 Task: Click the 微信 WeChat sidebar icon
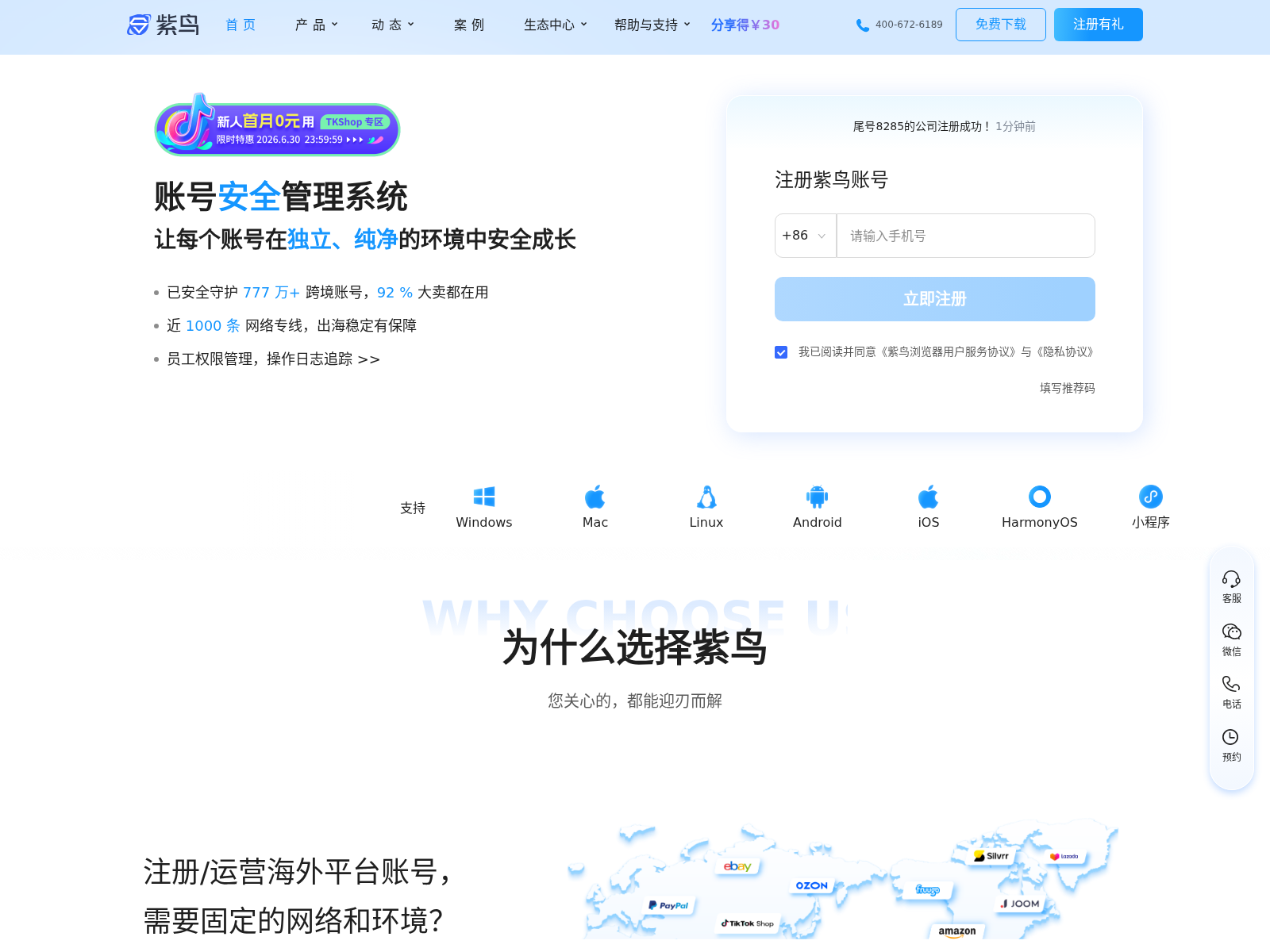[1231, 631]
